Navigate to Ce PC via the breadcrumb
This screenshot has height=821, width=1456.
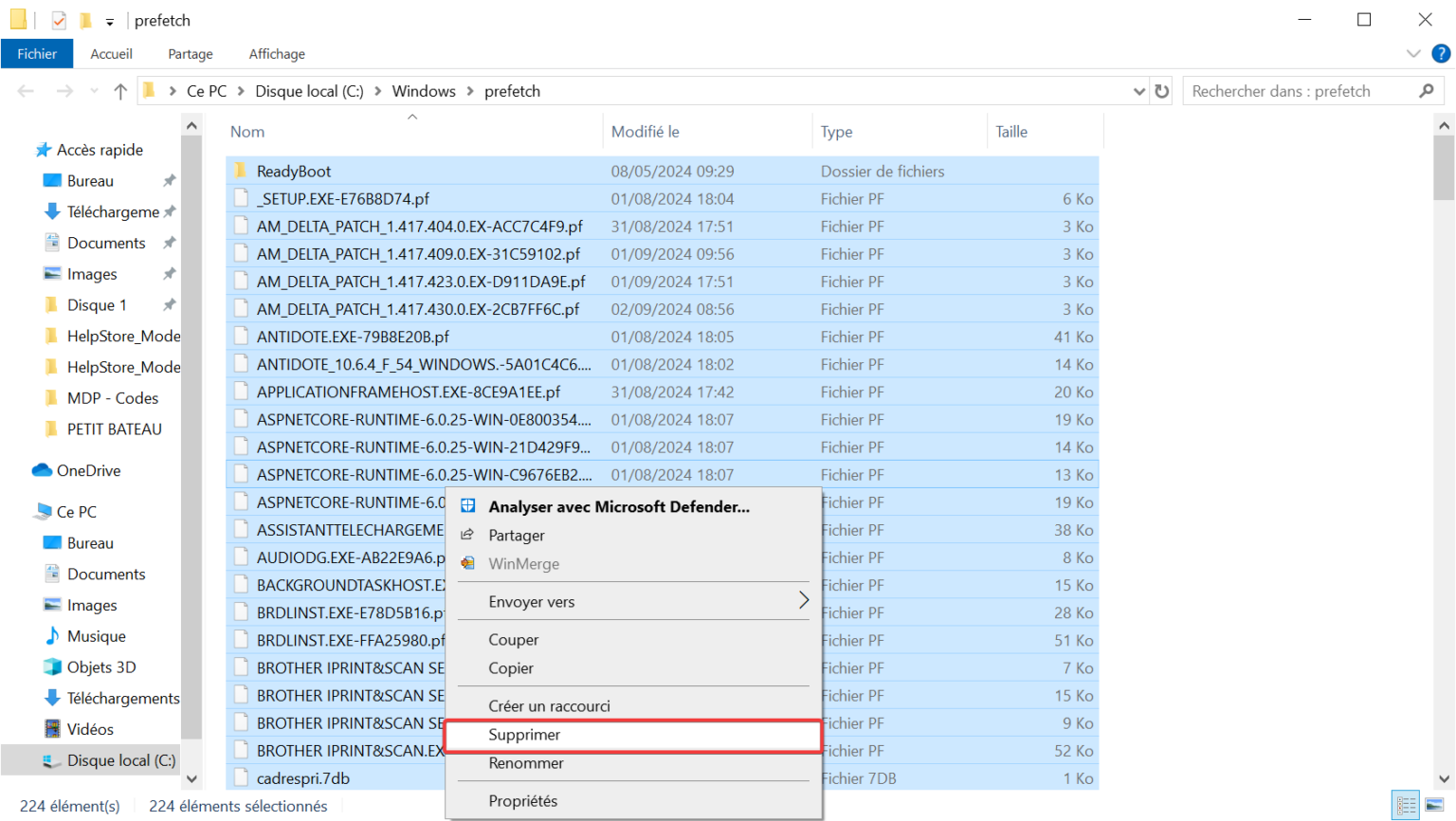207,90
